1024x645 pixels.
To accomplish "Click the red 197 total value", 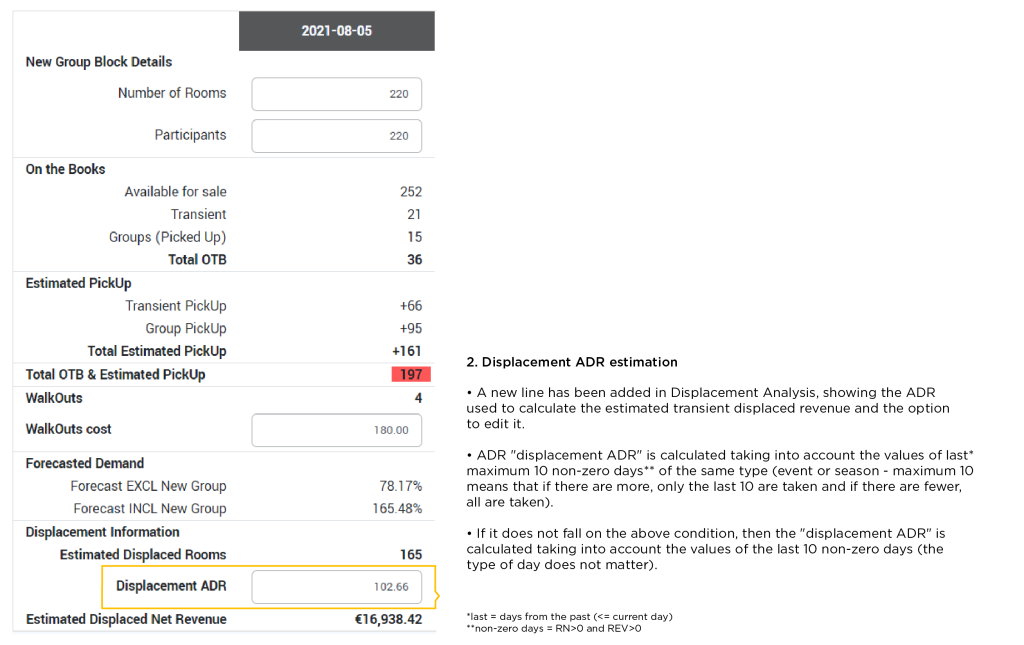I will (411, 374).
